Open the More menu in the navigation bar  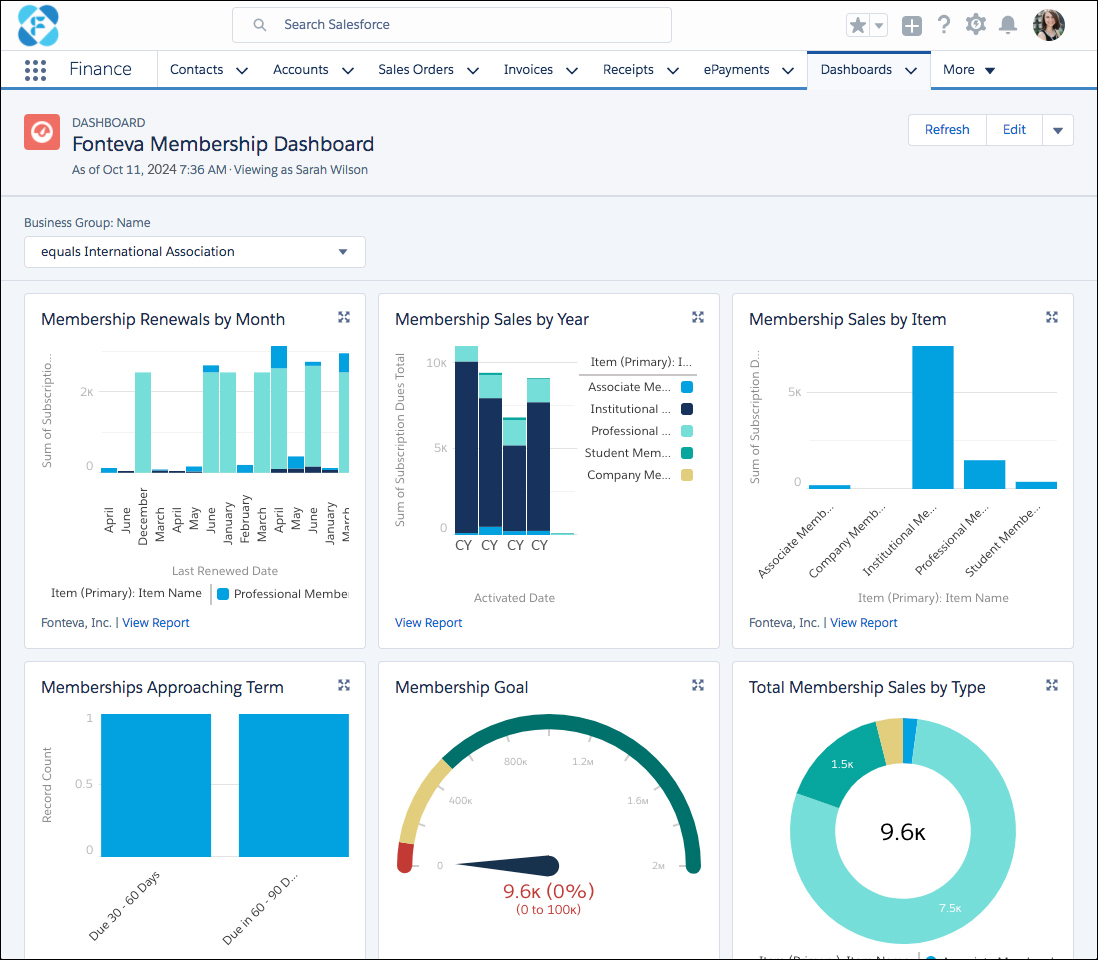pos(966,70)
